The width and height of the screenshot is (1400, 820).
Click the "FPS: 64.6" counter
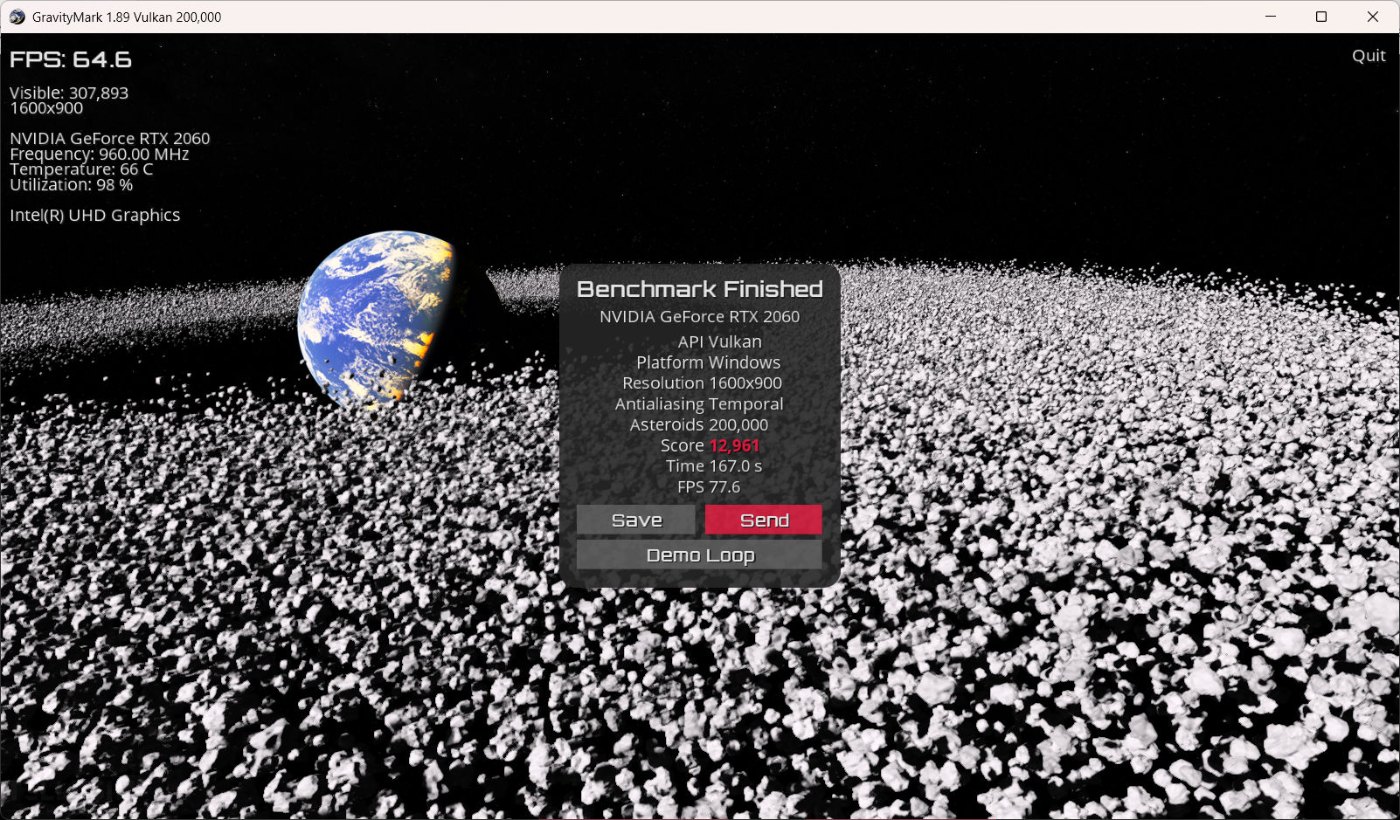[71, 60]
